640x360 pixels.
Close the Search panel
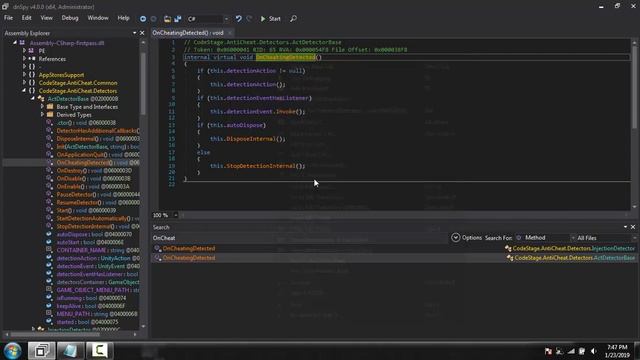[x=633, y=227]
